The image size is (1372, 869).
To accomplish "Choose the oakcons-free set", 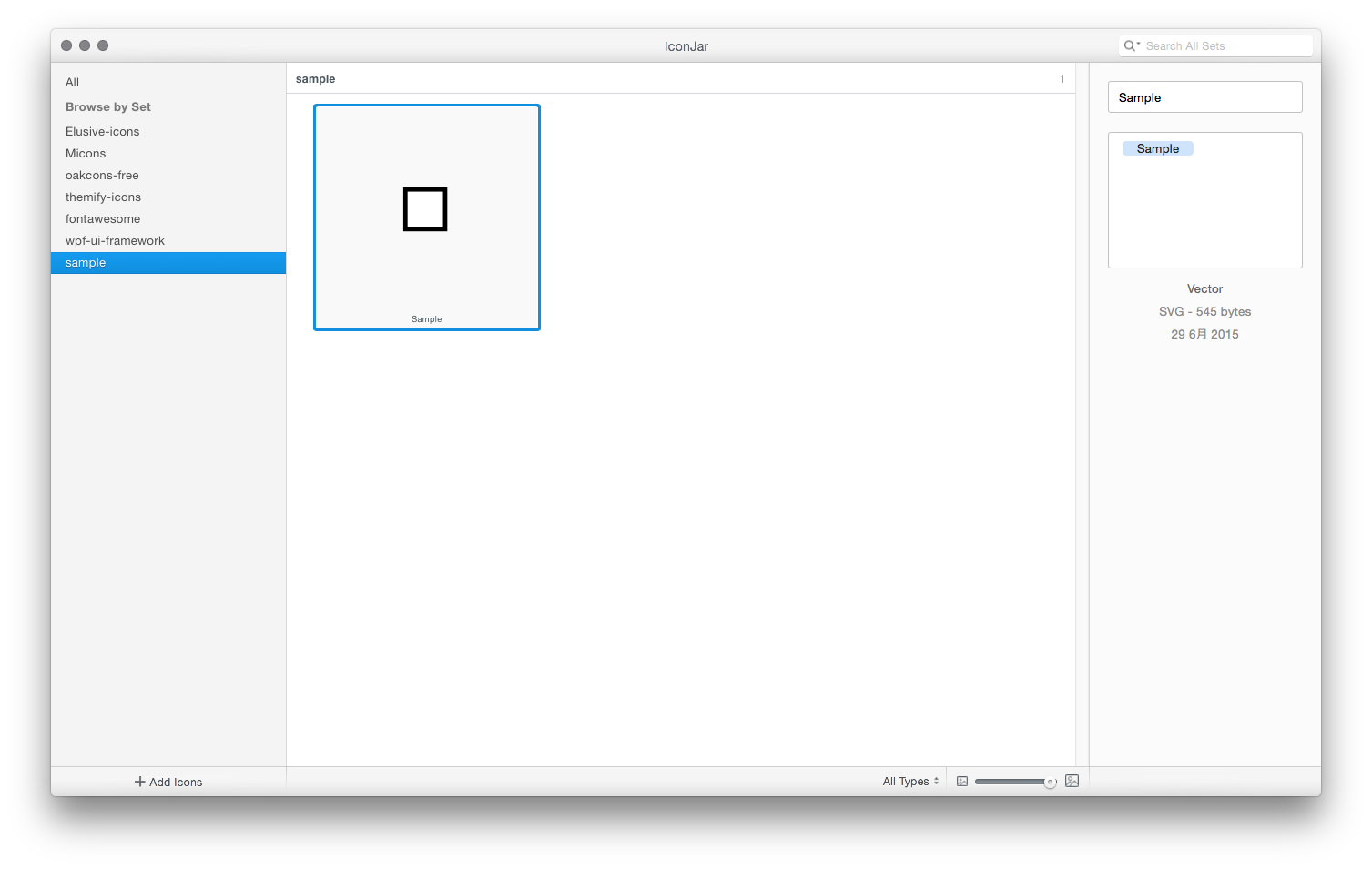I will tap(102, 176).
